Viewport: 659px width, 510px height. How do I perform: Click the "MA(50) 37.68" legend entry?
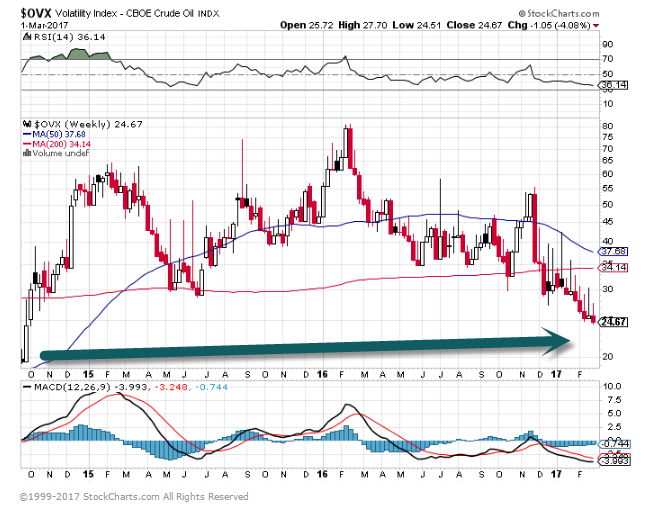pyautogui.click(x=59, y=134)
